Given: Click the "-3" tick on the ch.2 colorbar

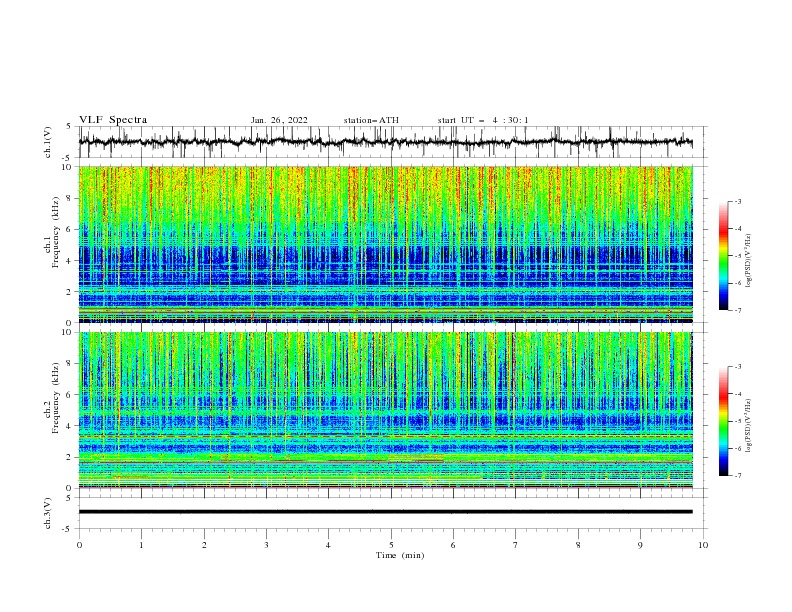Looking at the screenshot, I should (x=738, y=367).
